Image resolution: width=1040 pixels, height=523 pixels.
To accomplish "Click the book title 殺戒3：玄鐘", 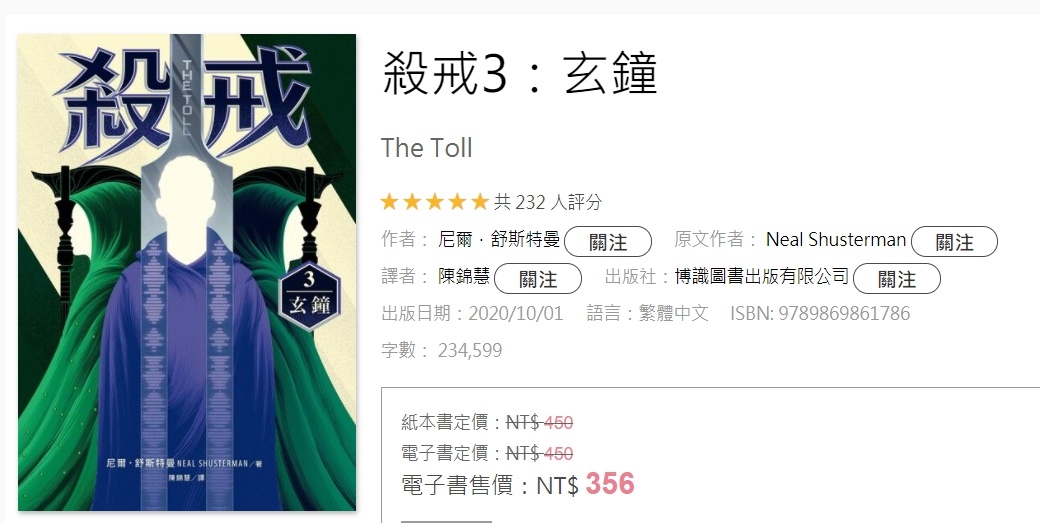I will pos(519,73).
